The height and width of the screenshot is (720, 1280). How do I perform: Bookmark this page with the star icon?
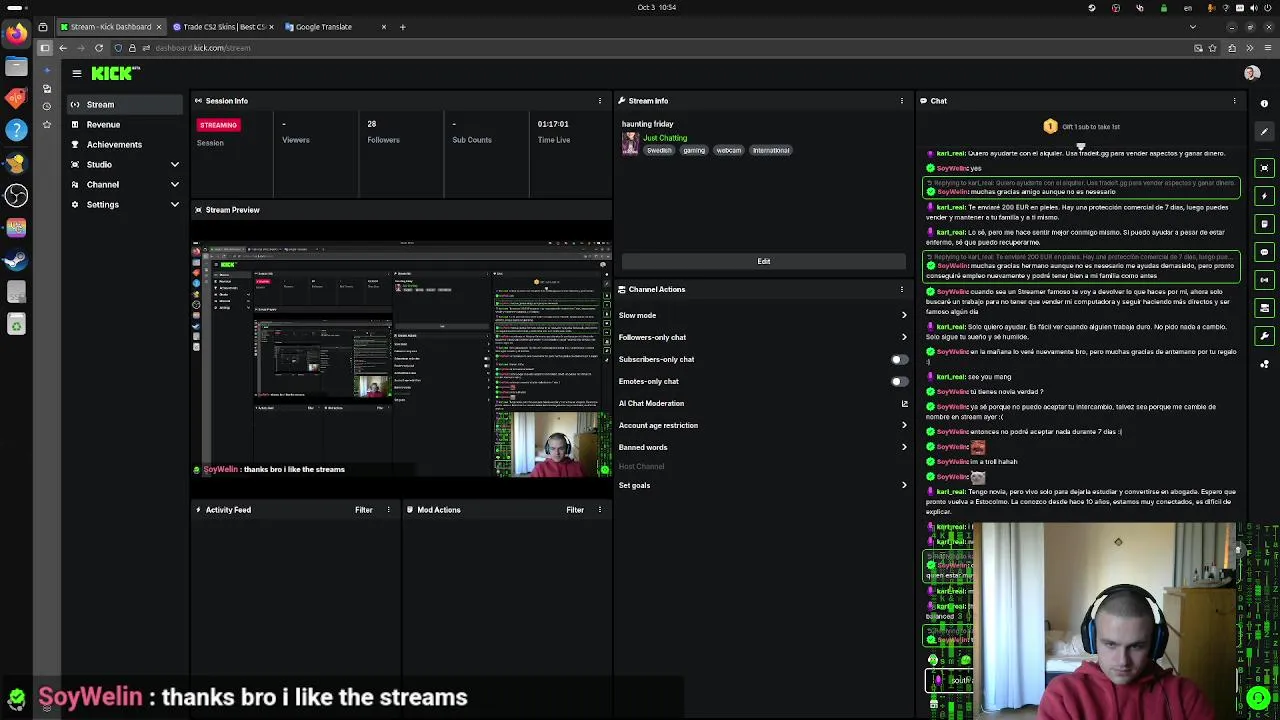coord(1213,48)
